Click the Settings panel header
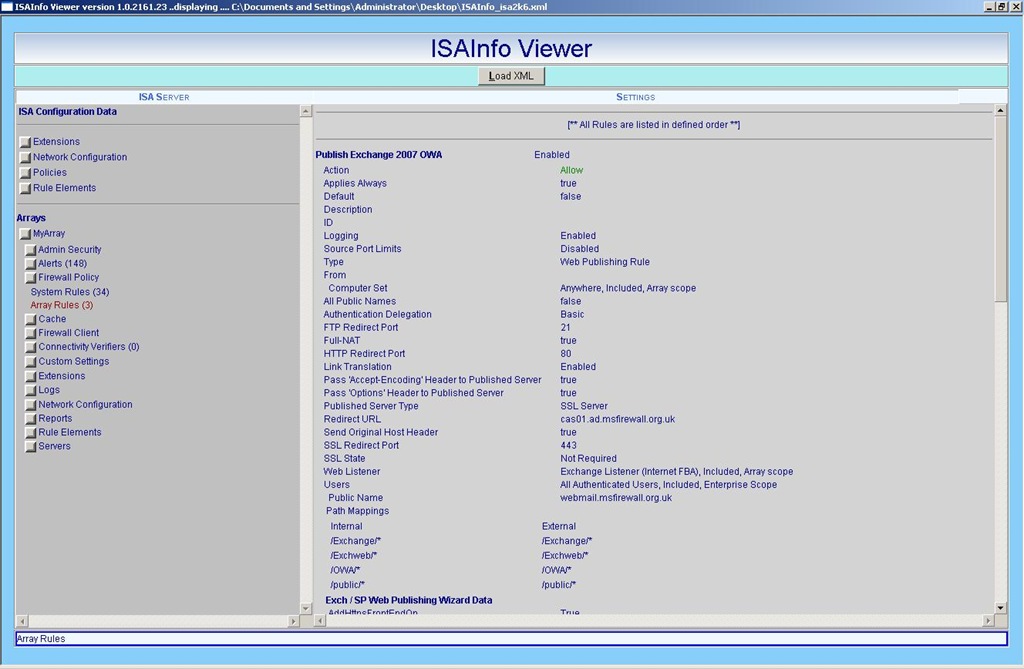 pyautogui.click(x=635, y=97)
